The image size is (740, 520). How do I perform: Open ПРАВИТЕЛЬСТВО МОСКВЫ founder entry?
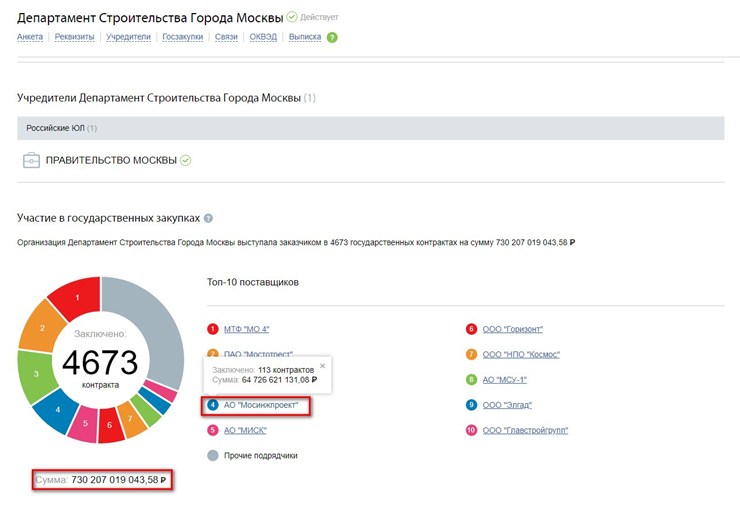[111, 160]
